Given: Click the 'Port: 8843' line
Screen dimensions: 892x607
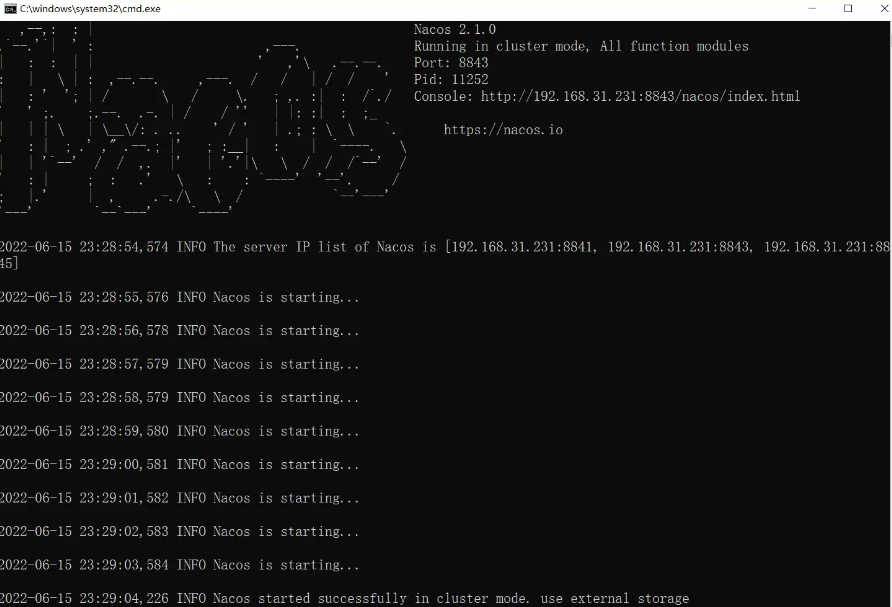Looking at the screenshot, I should point(451,63).
